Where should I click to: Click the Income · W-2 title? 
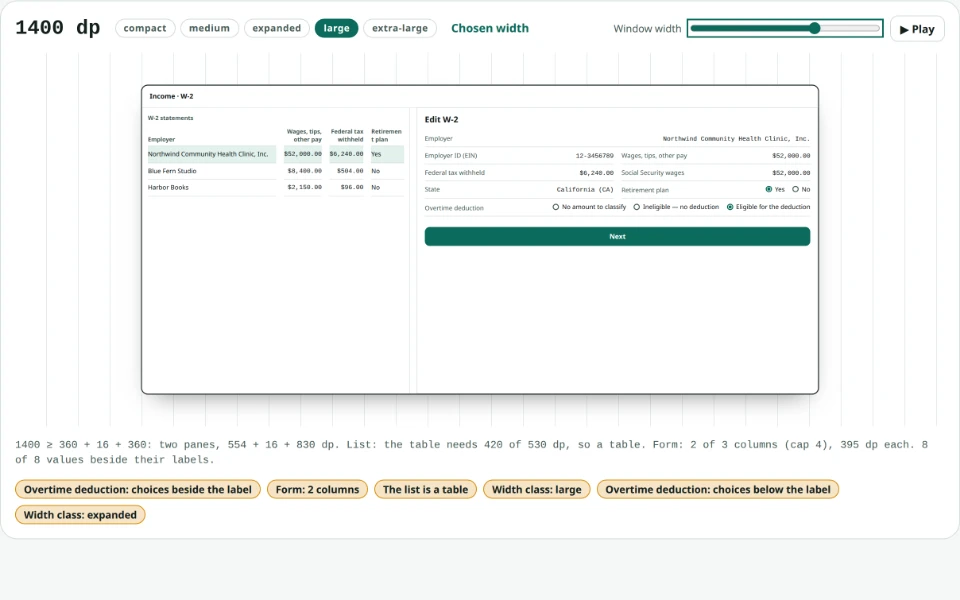coord(171,96)
